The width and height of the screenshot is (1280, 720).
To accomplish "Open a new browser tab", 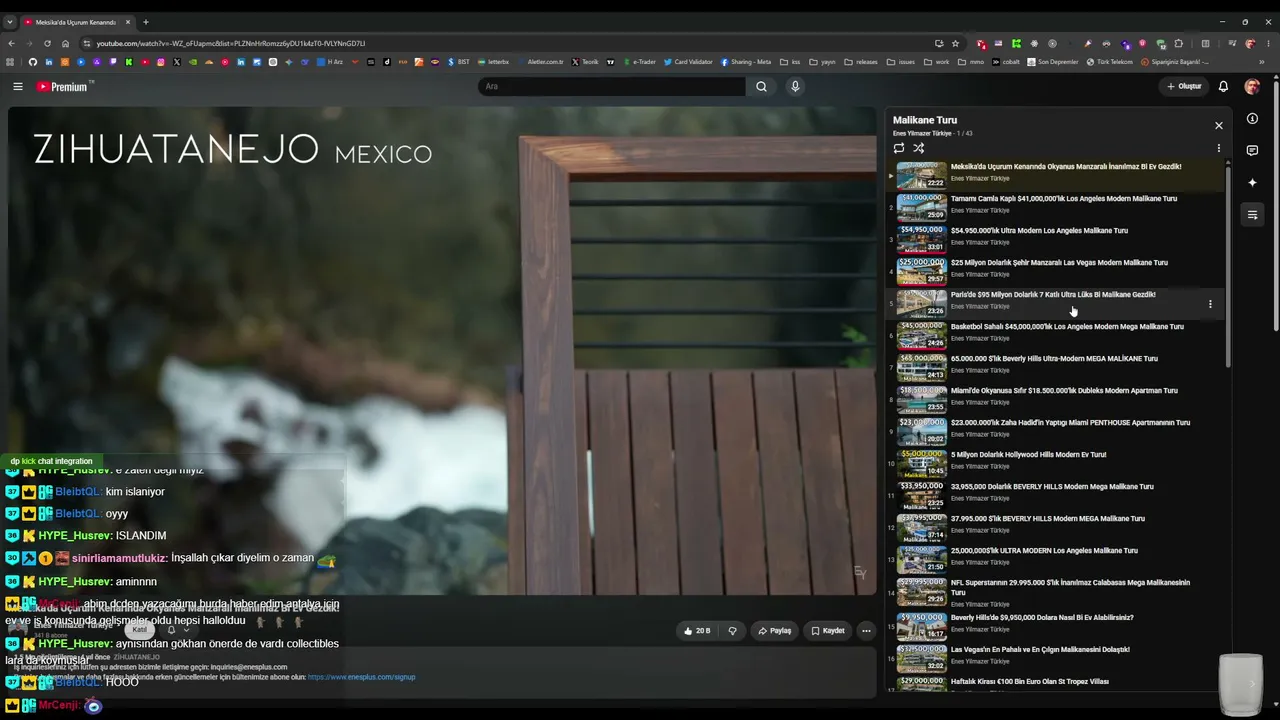I will point(146,22).
